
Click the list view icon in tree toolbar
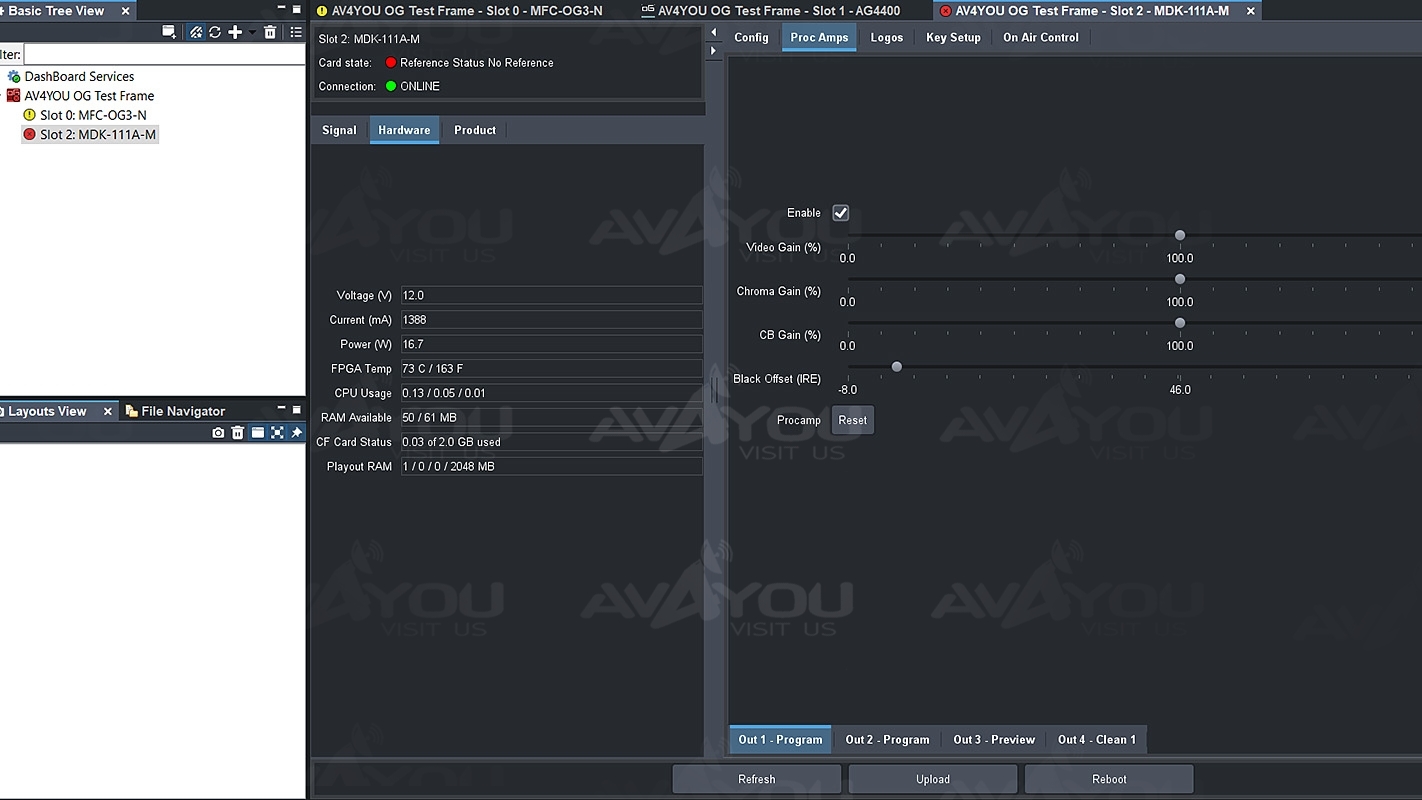(x=296, y=32)
